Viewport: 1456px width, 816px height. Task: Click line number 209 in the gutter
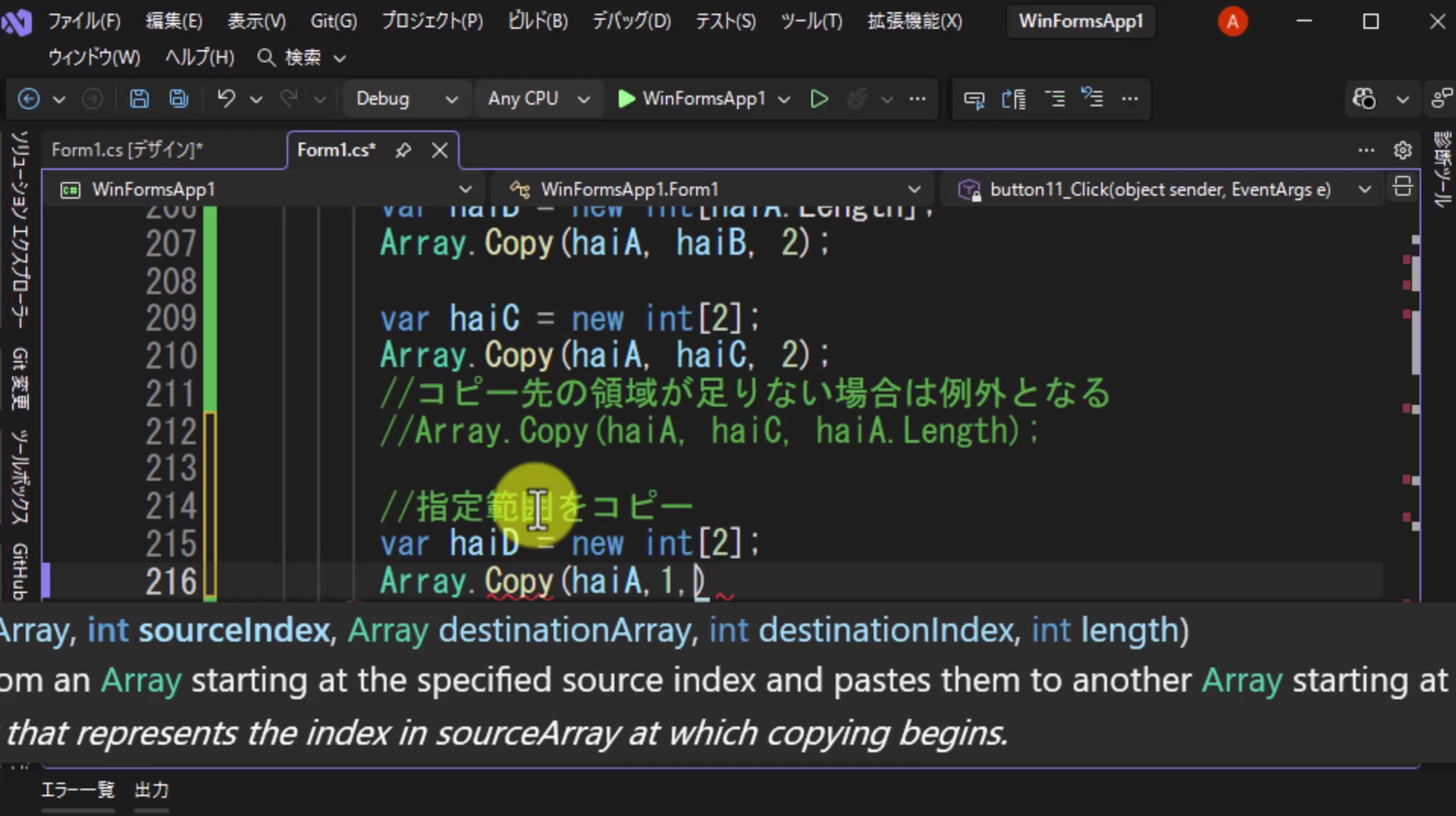(x=171, y=318)
